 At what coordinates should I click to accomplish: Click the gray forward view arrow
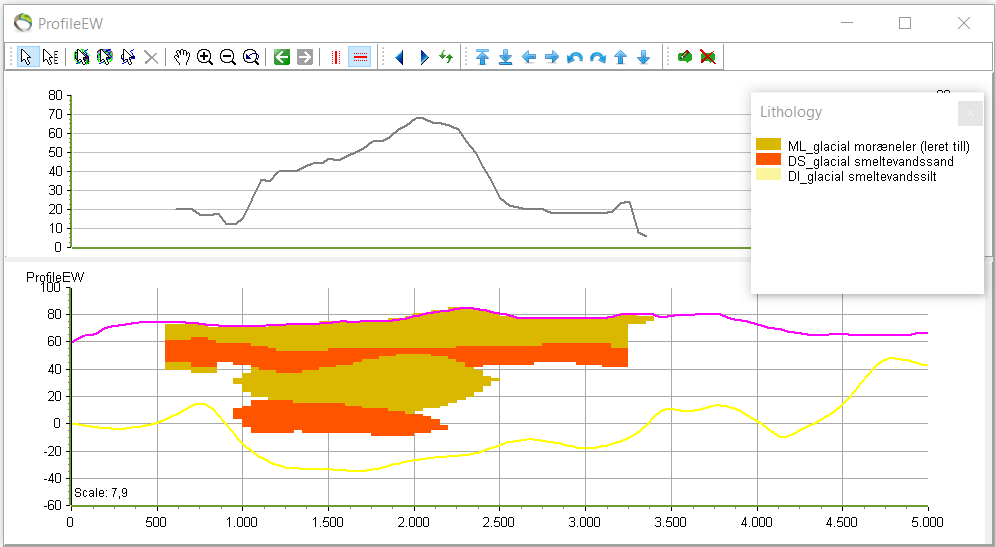pos(305,57)
